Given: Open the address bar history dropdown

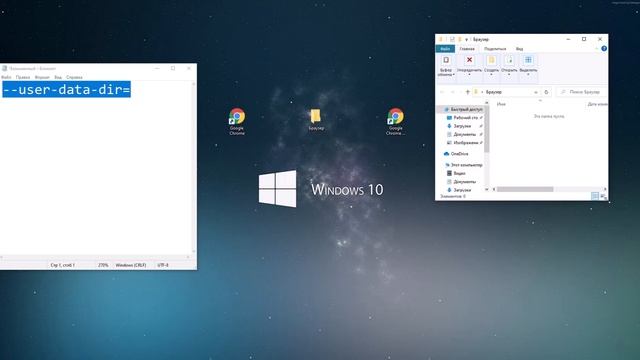Looking at the screenshot, I should (536, 93).
